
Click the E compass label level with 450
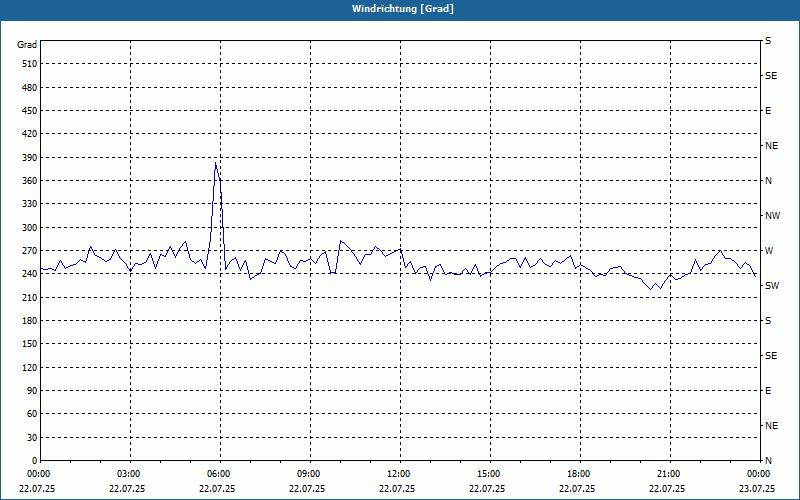point(768,111)
